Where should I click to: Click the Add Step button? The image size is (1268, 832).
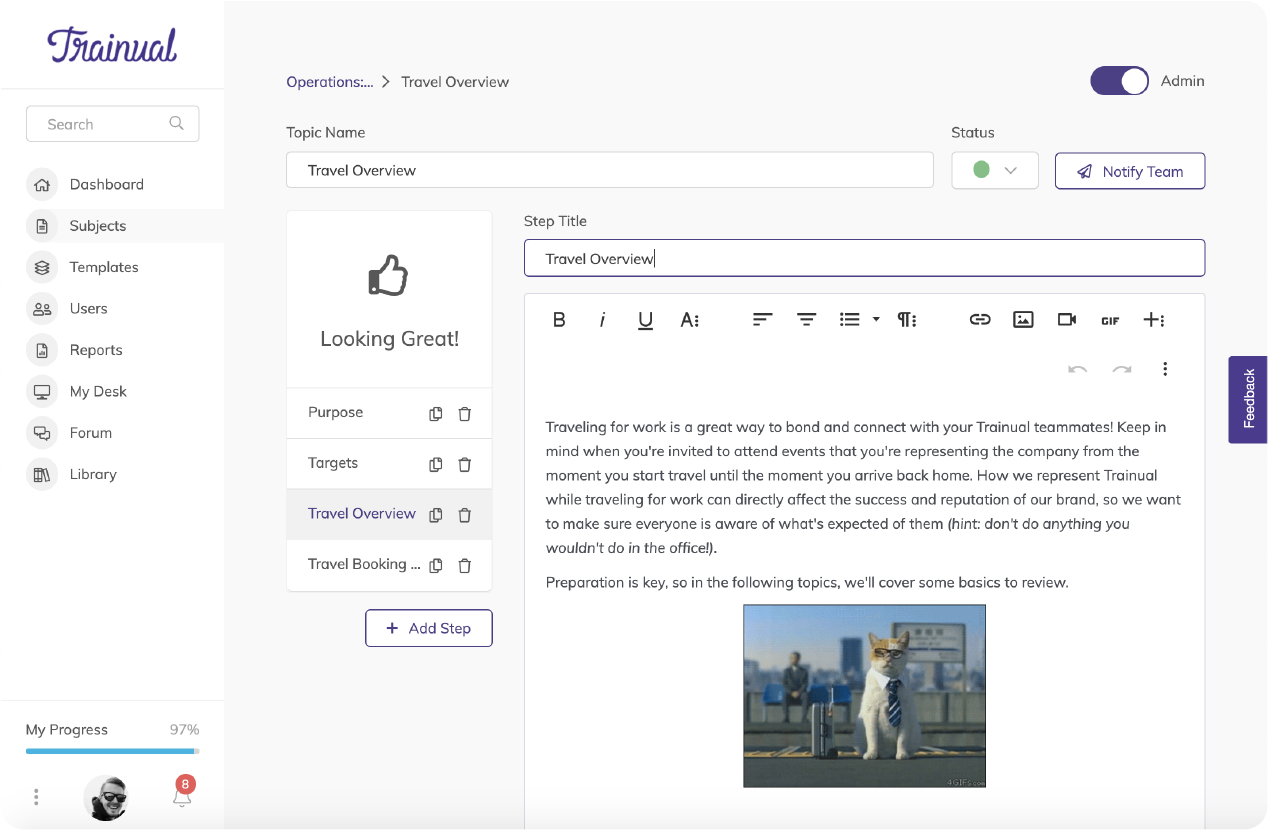[x=428, y=628]
